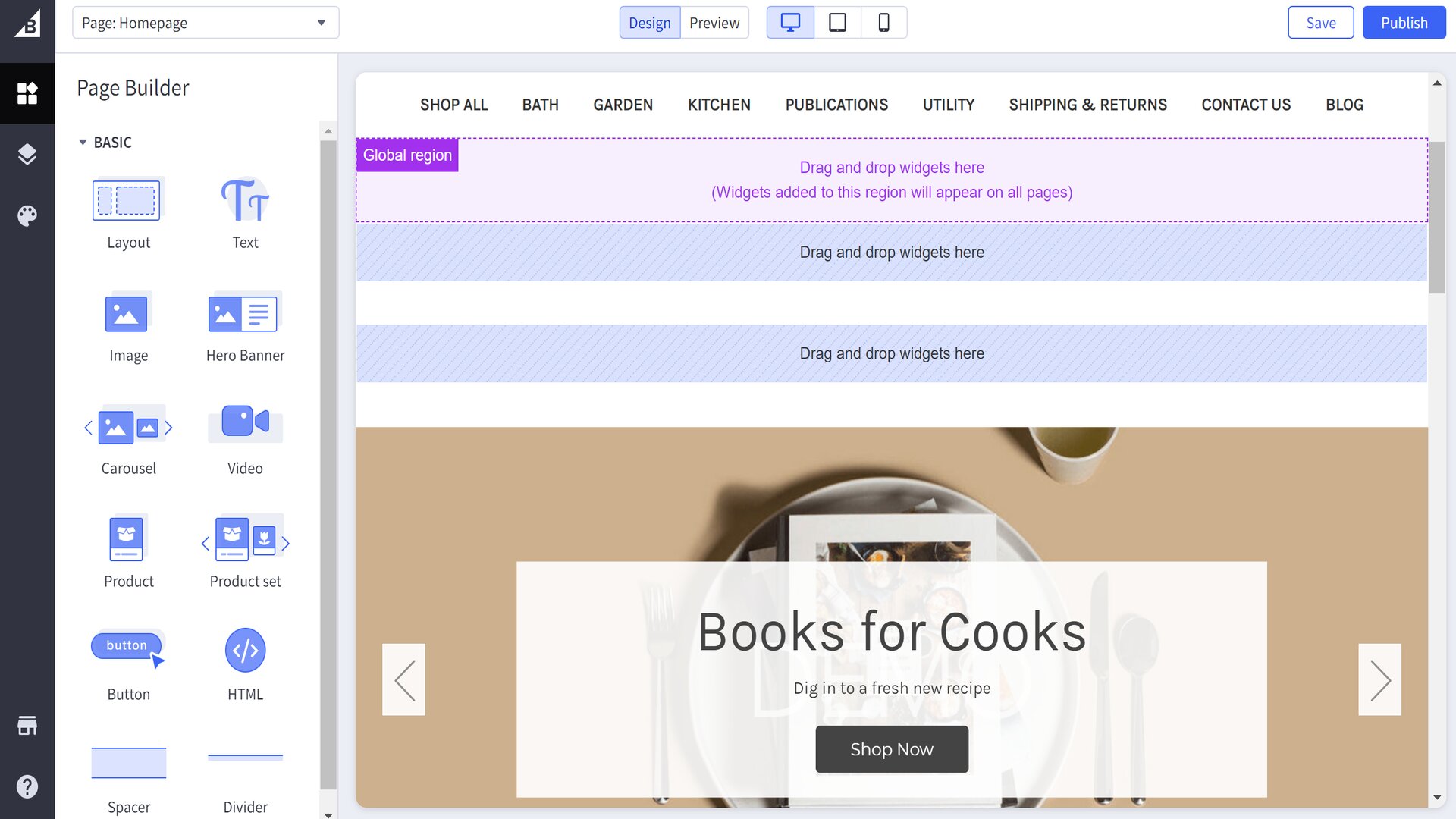
Task: Switch to mobile viewport
Action: coord(883,23)
